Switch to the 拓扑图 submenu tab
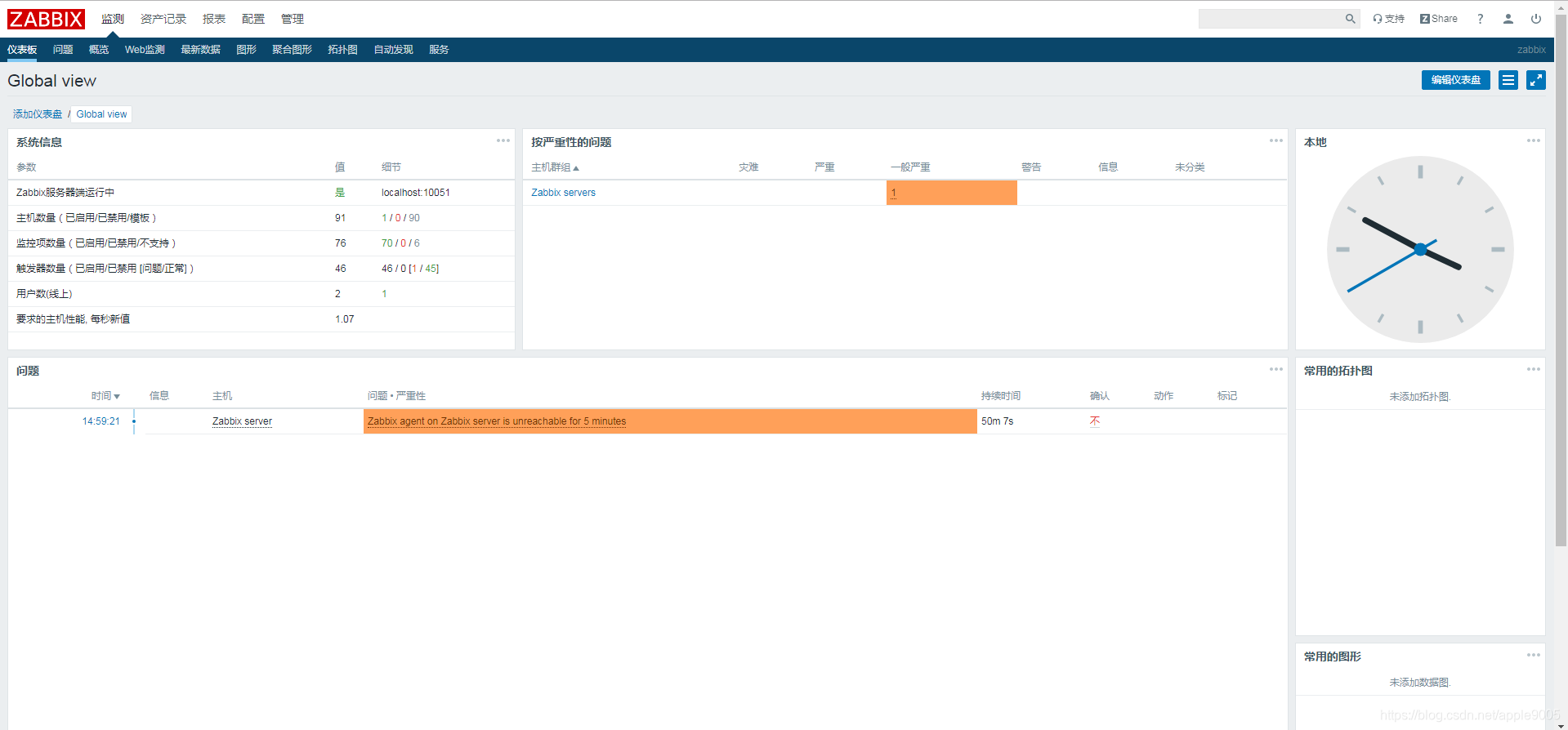The image size is (1568, 730). [342, 50]
